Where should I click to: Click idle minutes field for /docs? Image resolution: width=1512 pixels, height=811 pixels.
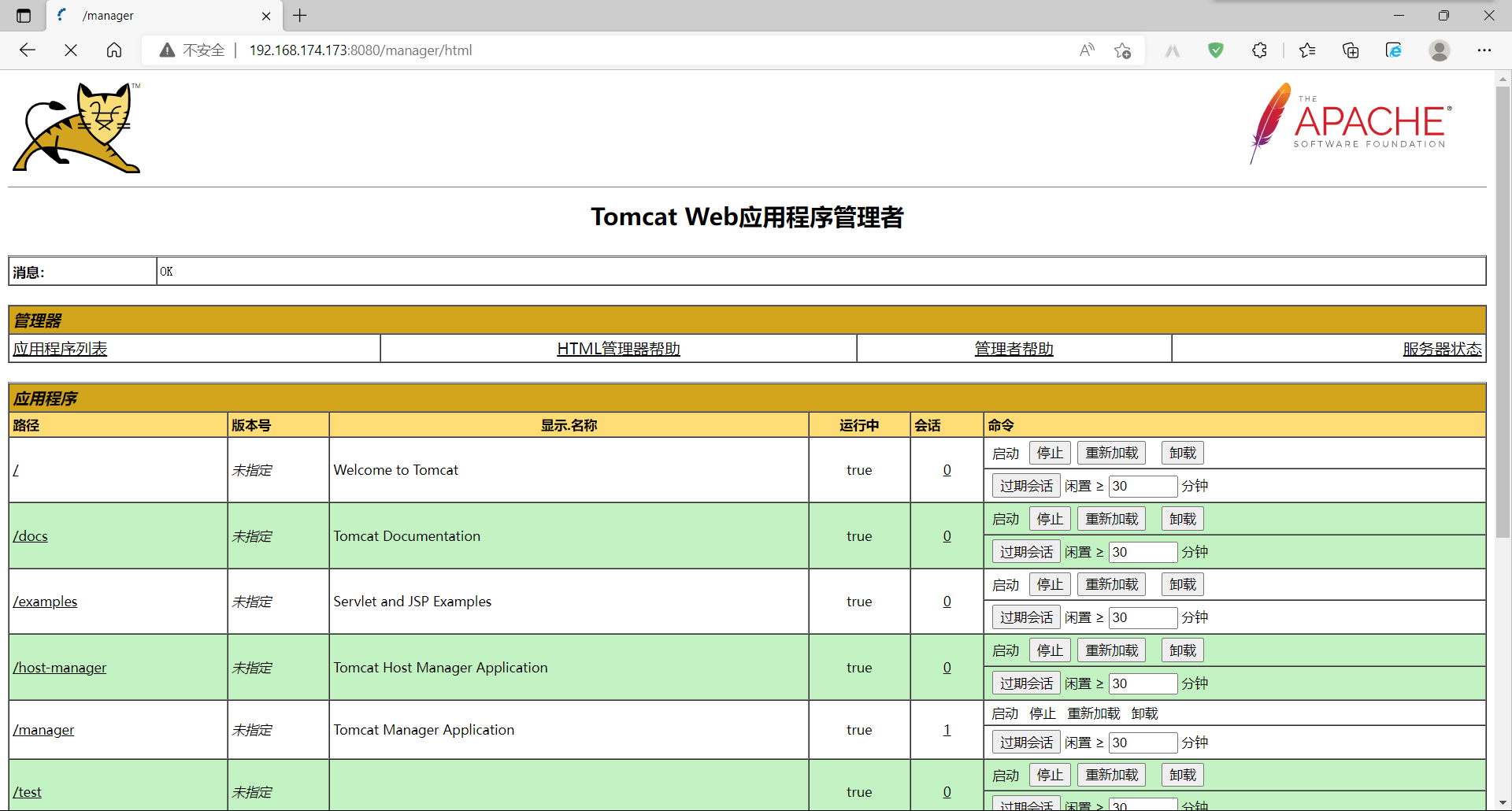pos(1143,553)
